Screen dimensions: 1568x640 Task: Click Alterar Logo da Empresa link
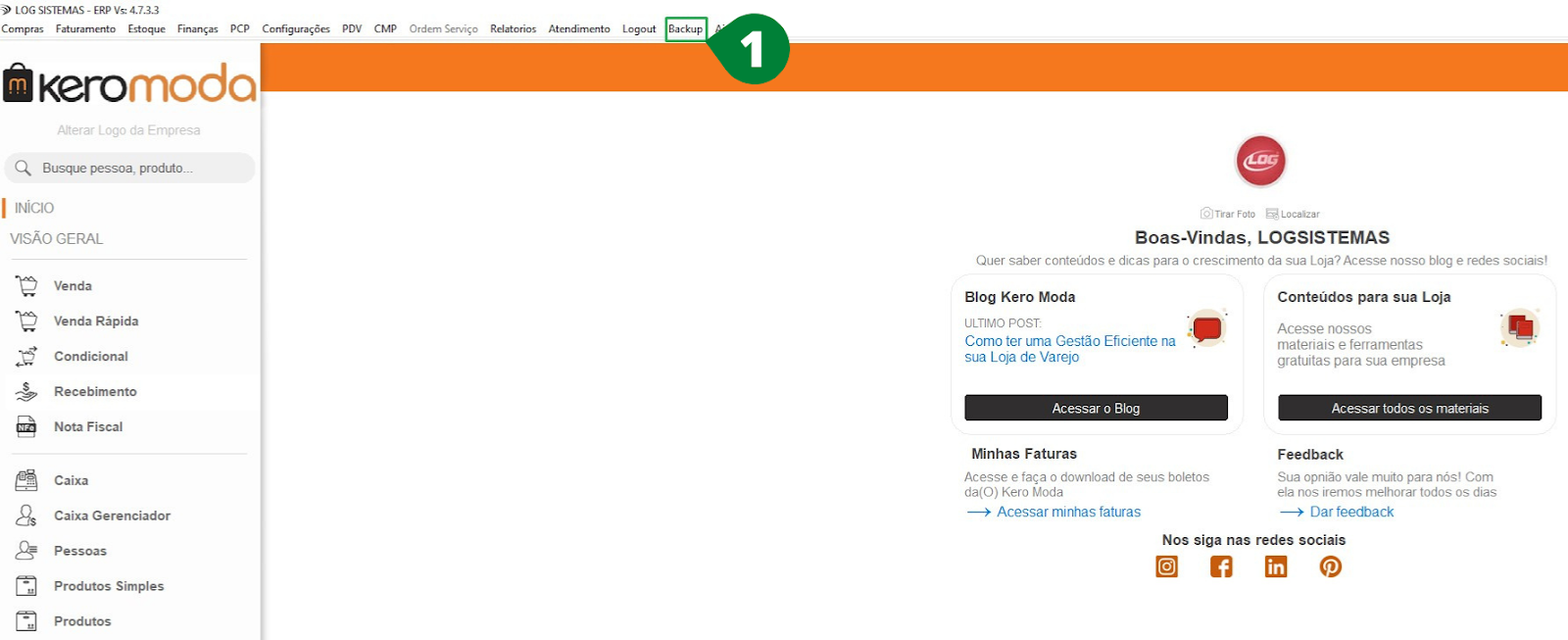coord(128,130)
